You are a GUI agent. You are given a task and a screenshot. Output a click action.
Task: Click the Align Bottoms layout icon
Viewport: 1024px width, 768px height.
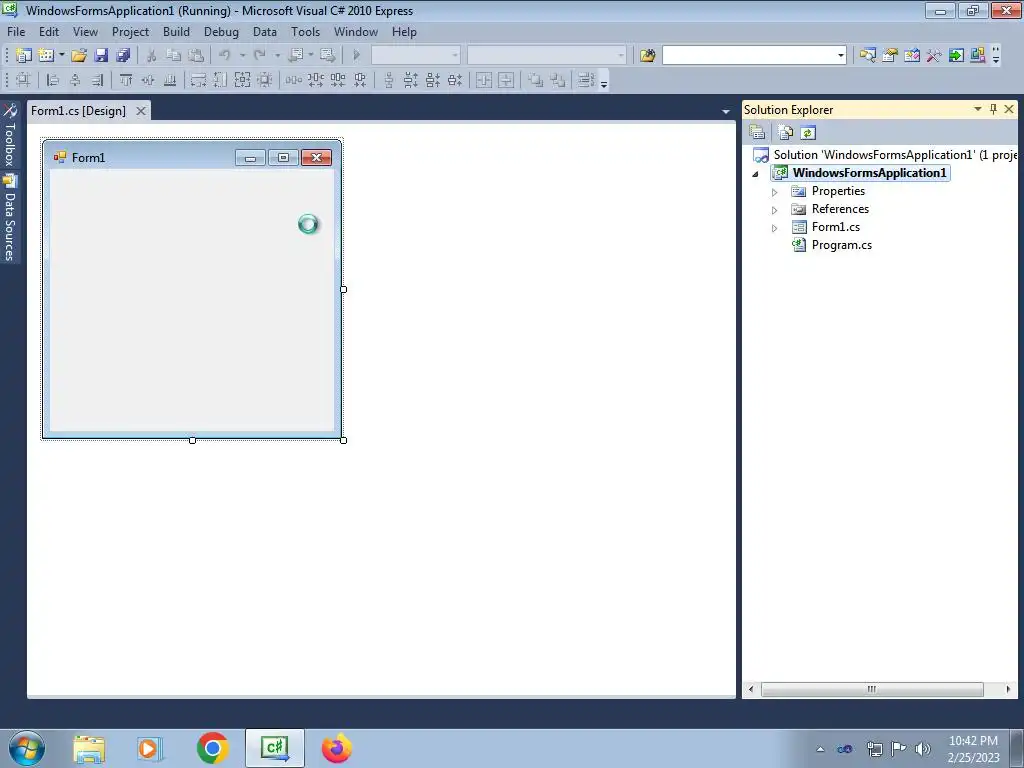[x=170, y=80]
